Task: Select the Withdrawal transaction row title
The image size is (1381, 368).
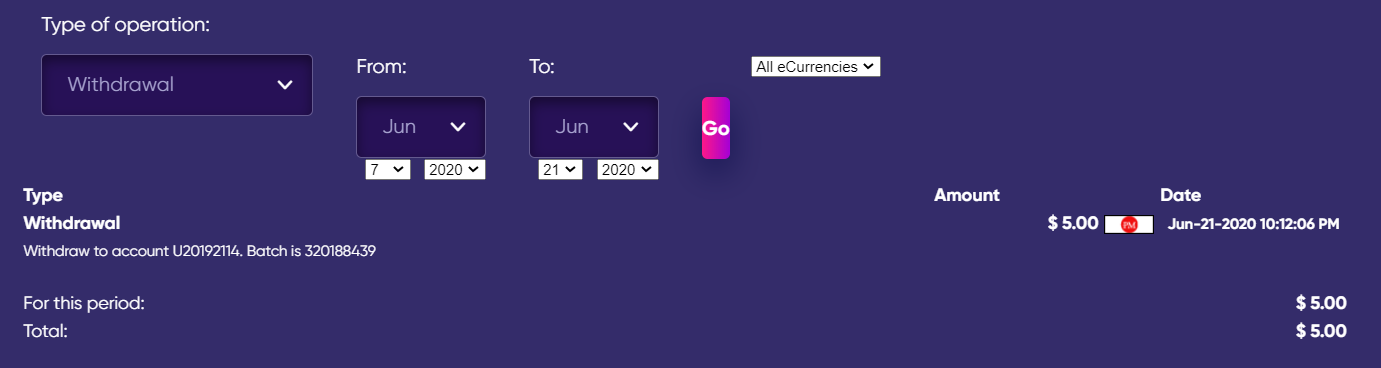Action: pyautogui.click(x=72, y=223)
